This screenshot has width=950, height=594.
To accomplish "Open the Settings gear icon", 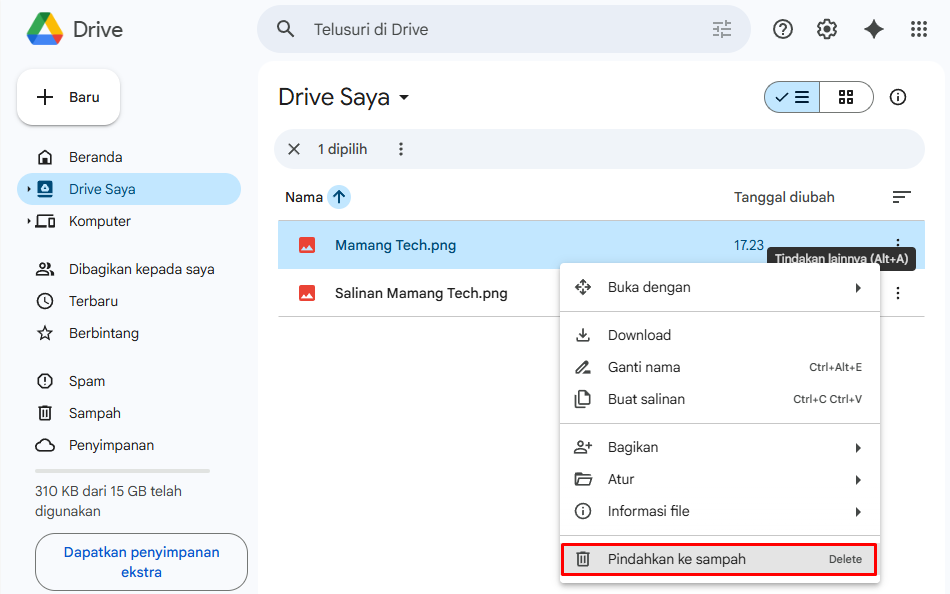I will (827, 29).
